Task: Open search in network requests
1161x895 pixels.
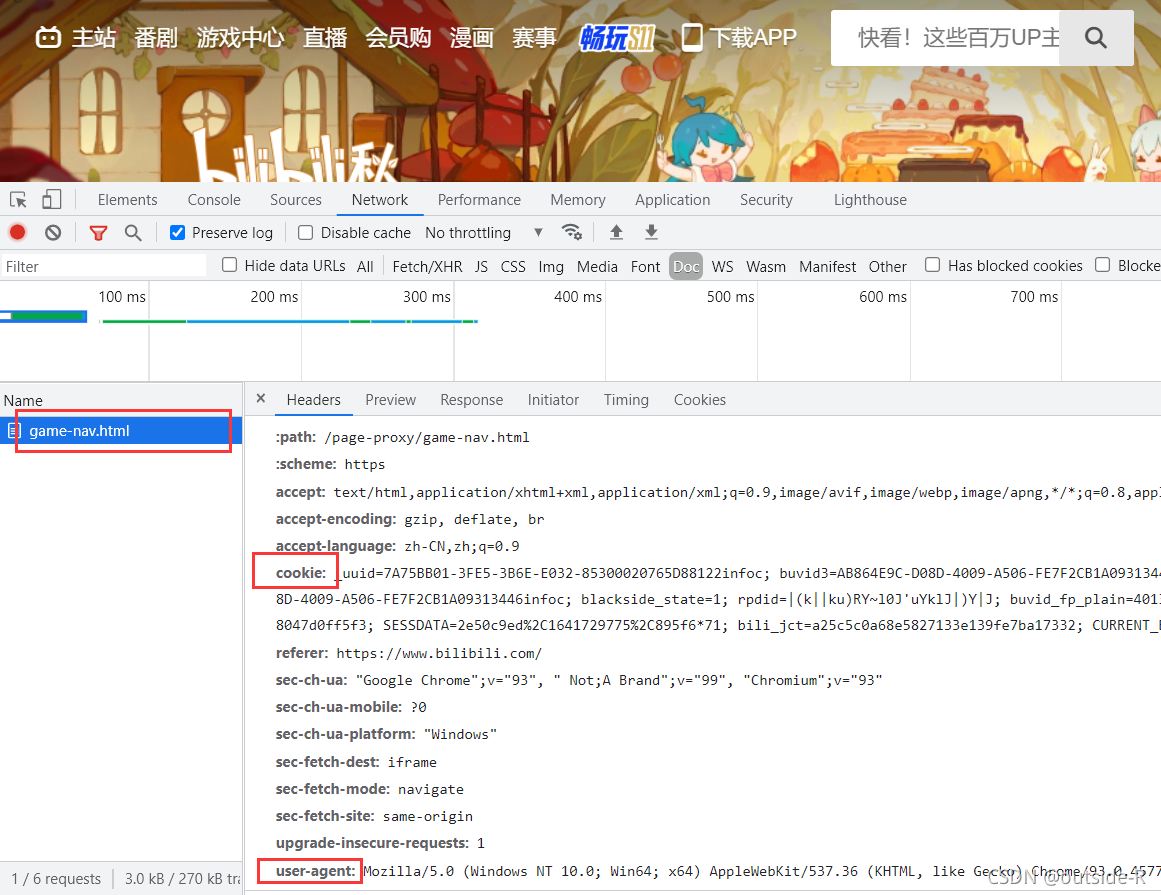Action: click(x=133, y=232)
